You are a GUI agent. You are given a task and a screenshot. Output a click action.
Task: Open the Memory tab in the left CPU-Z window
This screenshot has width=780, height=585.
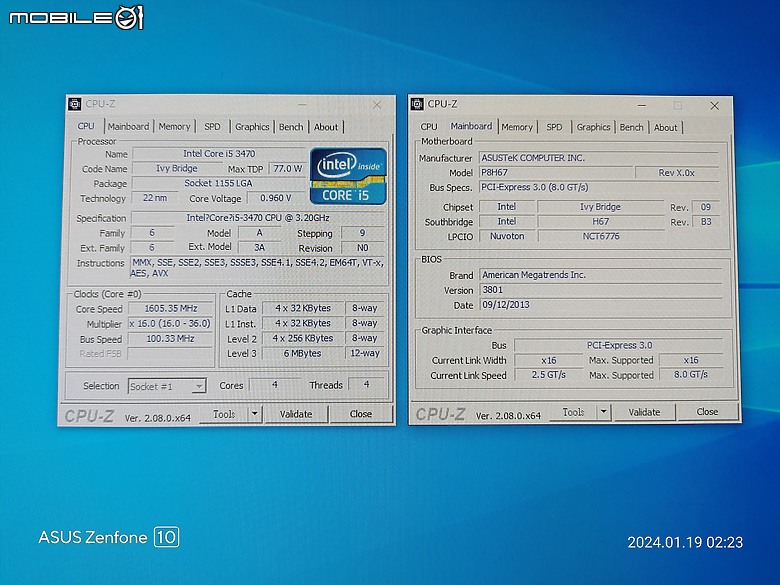pos(174,126)
